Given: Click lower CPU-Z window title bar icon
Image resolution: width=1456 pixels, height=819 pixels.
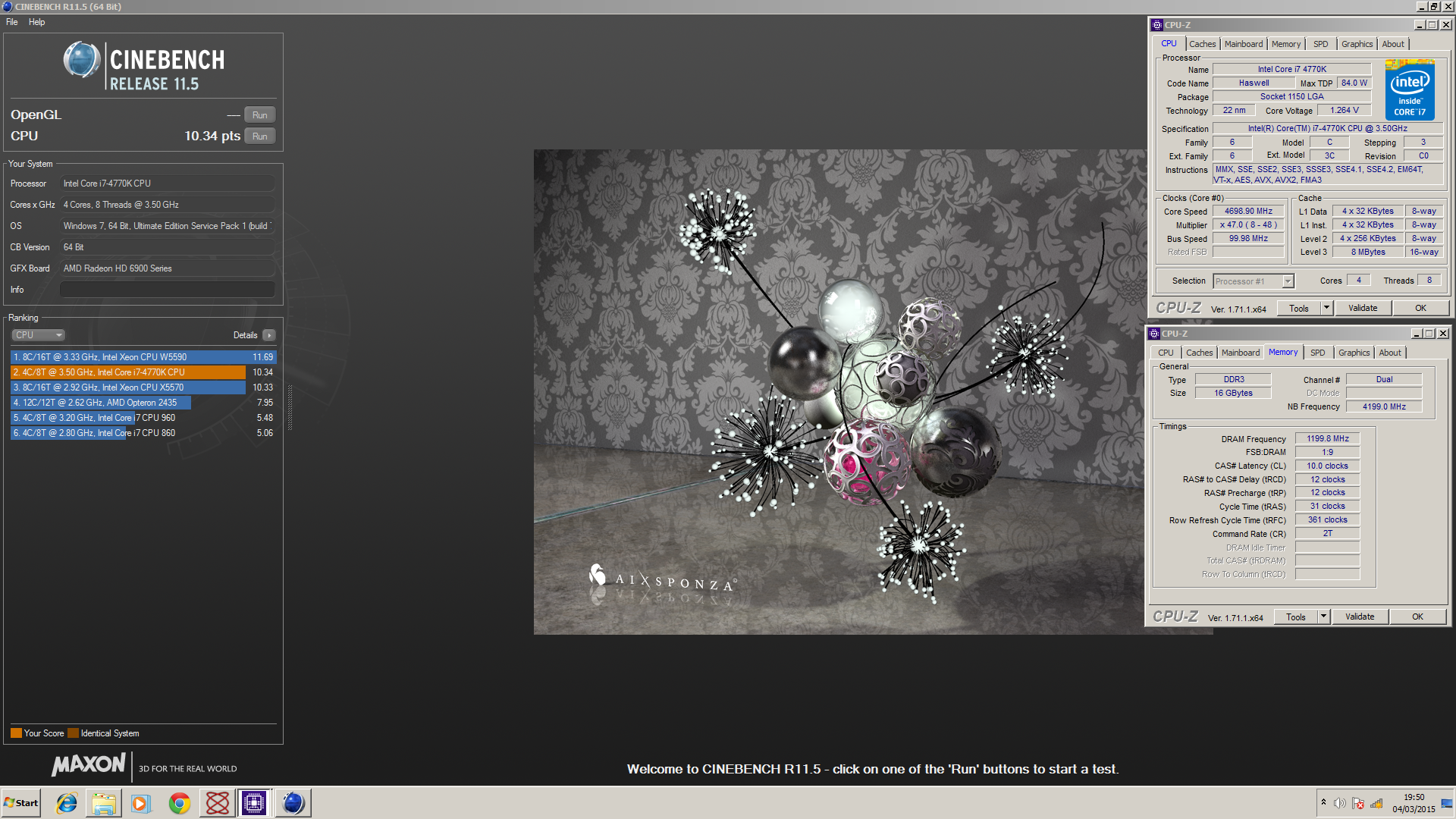Looking at the screenshot, I should pyautogui.click(x=1154, y=334).
